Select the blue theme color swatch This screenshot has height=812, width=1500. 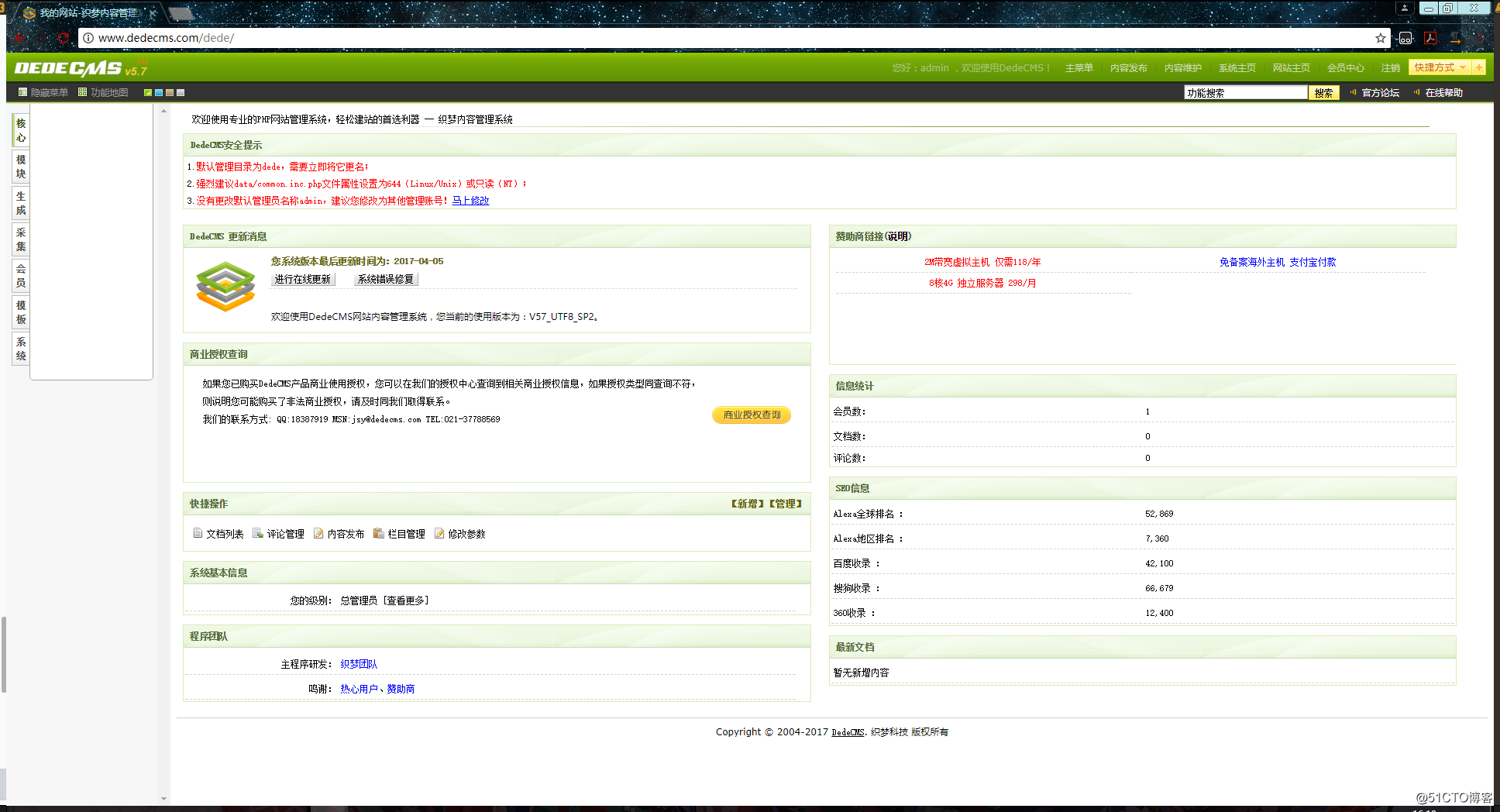159,92
